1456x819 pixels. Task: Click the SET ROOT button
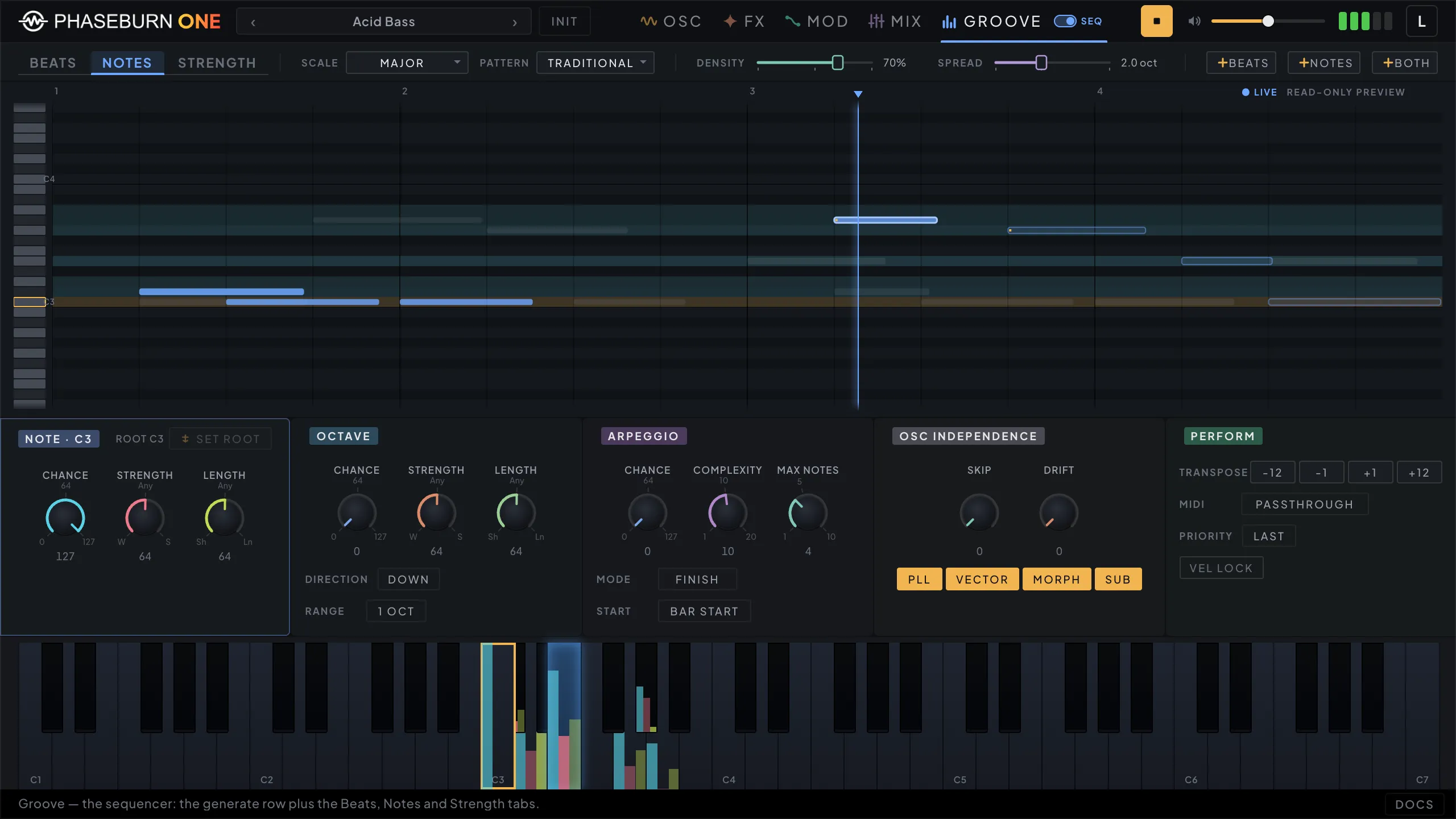tap(221, 439)
